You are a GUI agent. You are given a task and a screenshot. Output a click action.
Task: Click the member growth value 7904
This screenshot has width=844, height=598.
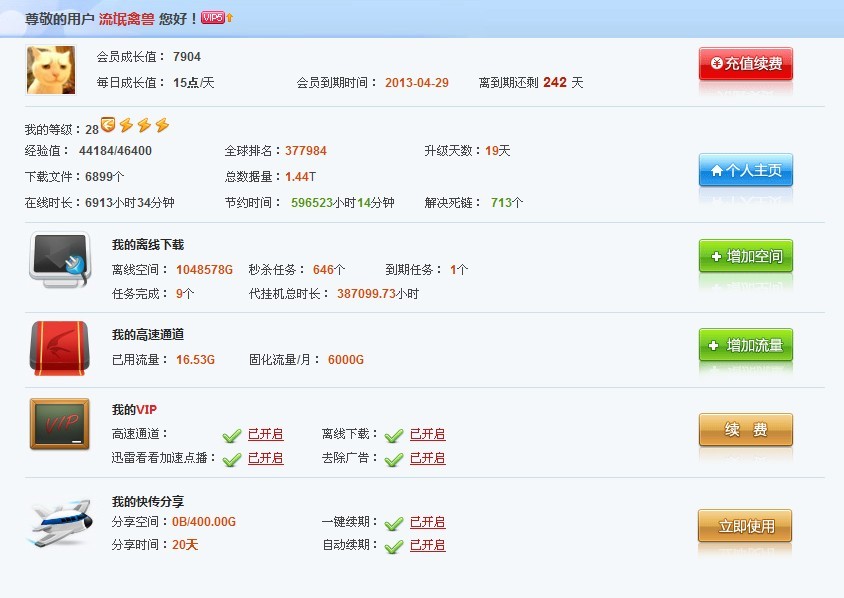click(x=187, y=57)
